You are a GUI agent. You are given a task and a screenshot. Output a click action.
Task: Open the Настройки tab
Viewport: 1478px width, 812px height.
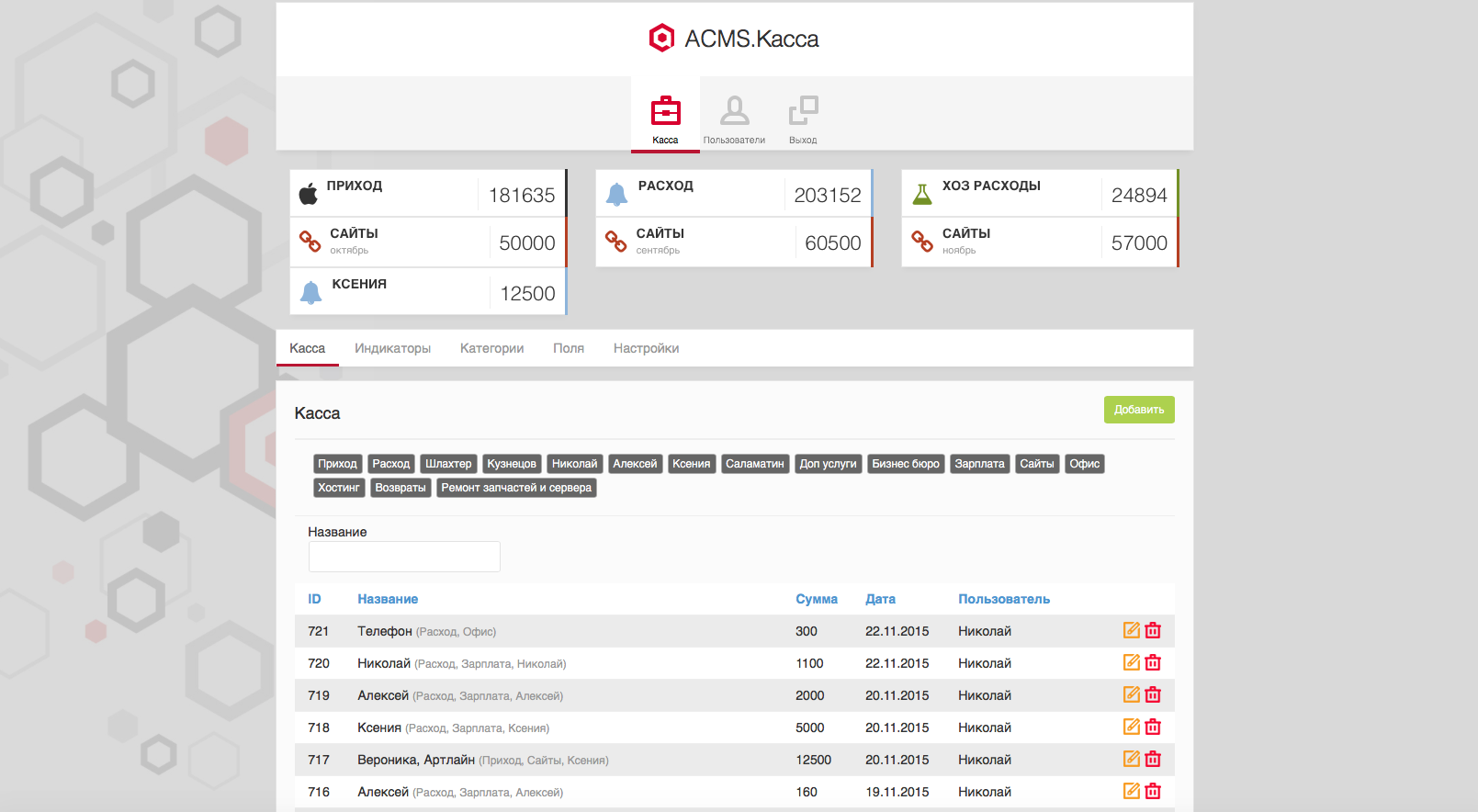[x=646, y=348]
